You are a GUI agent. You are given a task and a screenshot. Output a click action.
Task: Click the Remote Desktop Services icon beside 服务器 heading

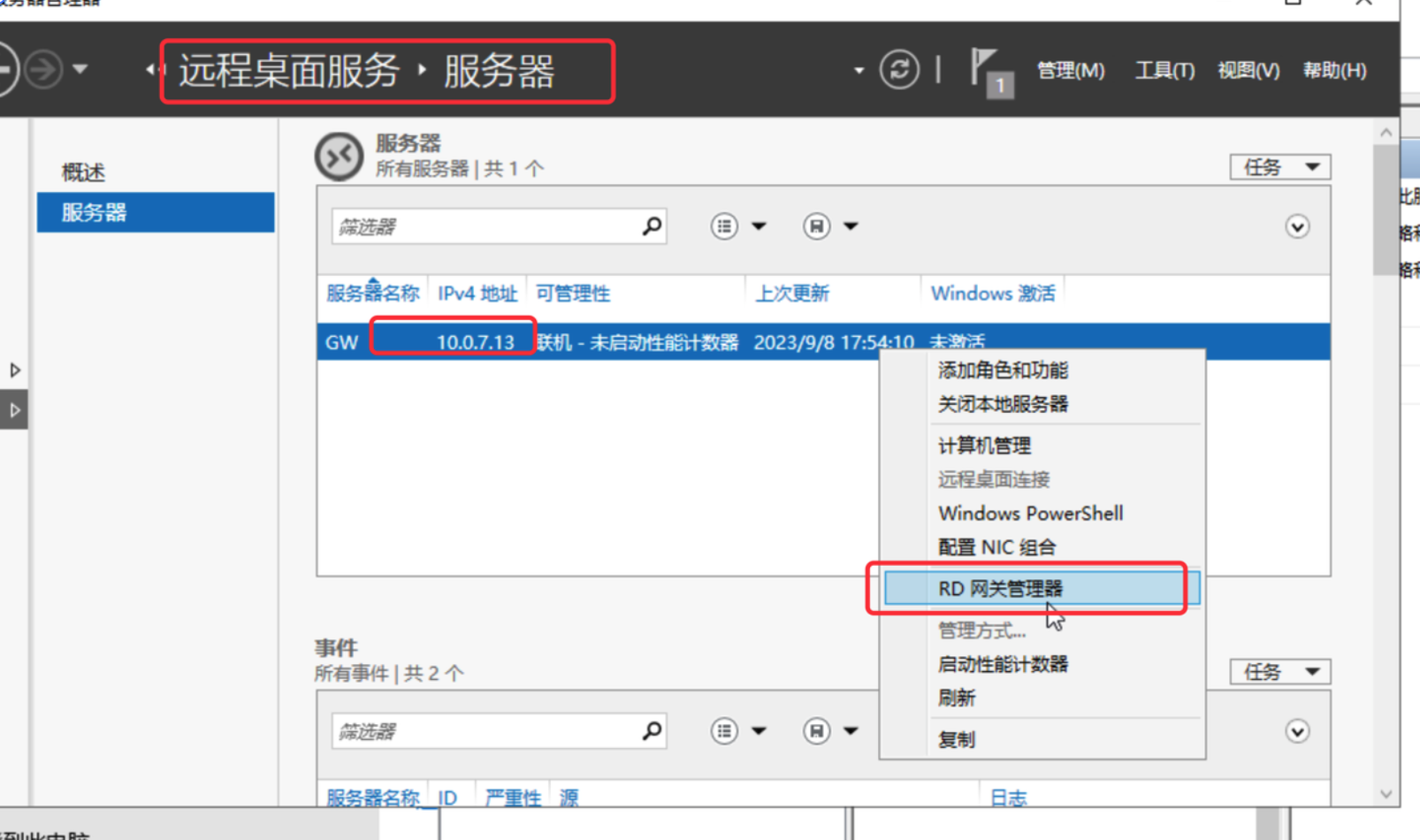point(339,156)
